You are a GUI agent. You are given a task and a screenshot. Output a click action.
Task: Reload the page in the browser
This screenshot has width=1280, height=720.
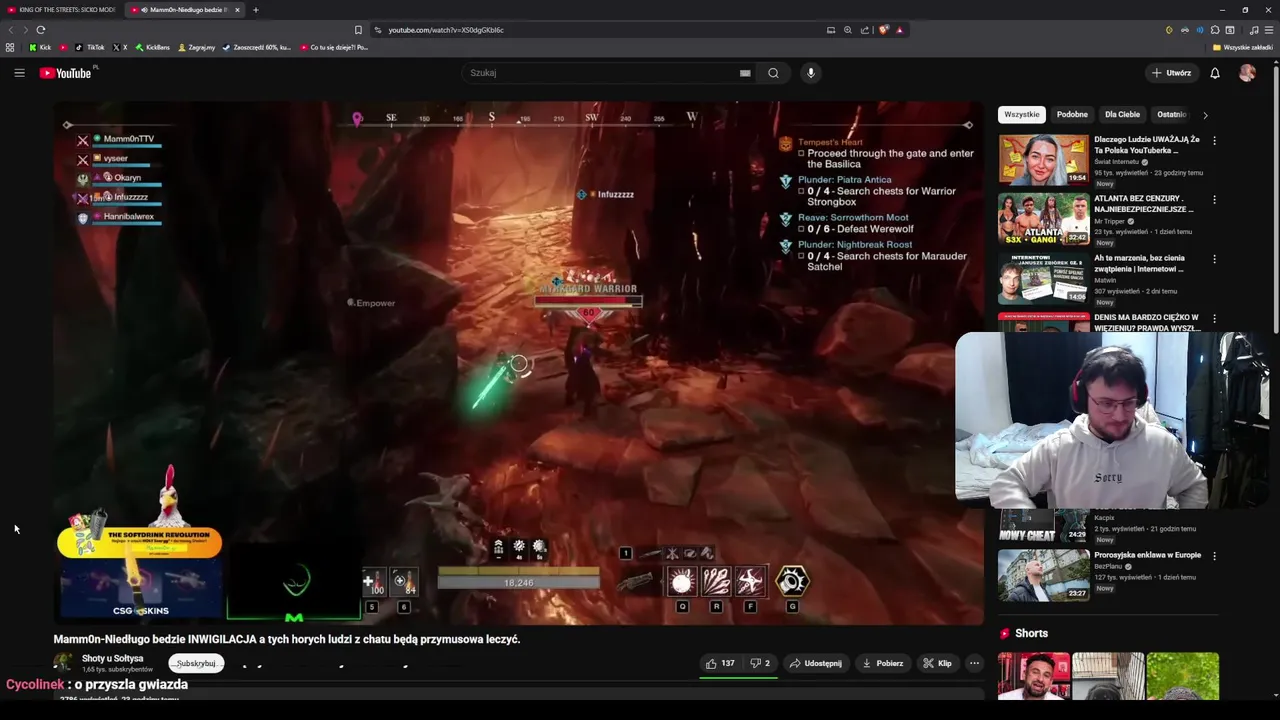(41, 30)
